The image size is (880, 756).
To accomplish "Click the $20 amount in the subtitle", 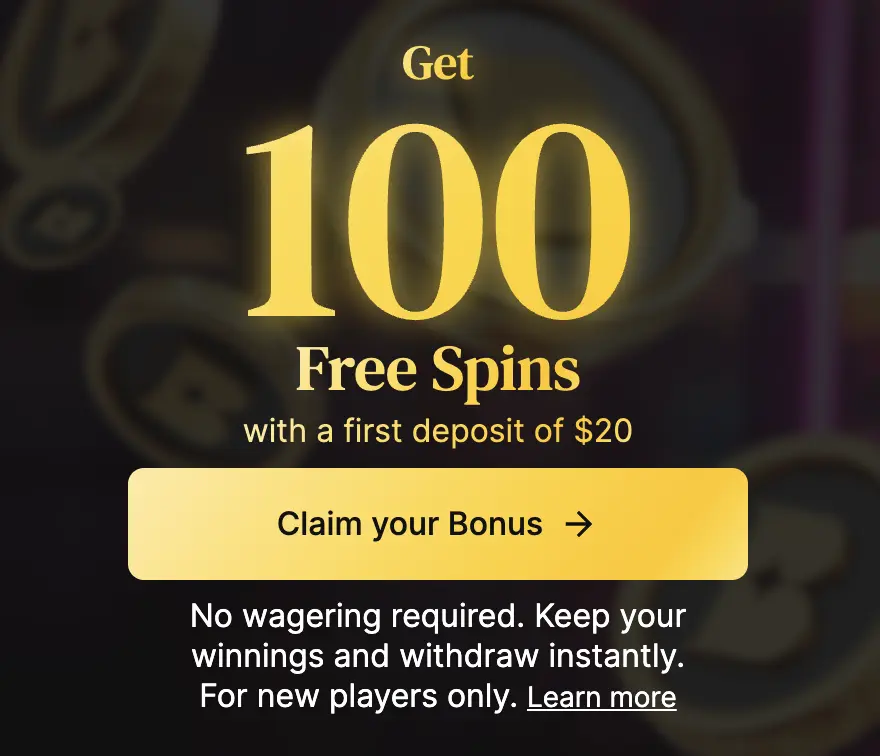I will pos(603,431).
